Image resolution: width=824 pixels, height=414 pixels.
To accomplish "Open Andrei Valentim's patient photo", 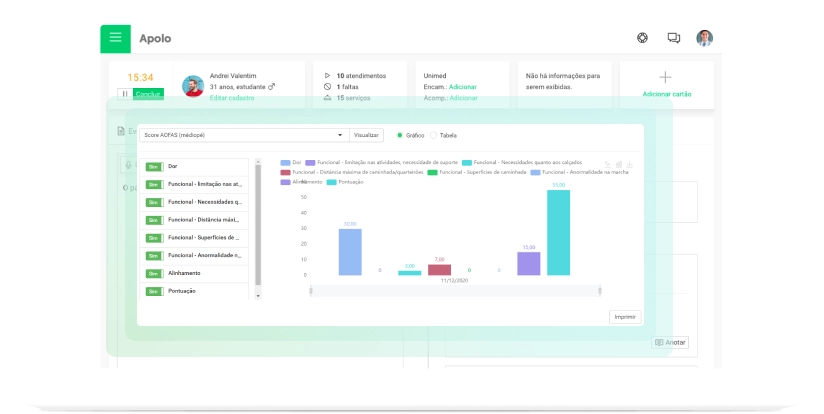I will [193, 86].
